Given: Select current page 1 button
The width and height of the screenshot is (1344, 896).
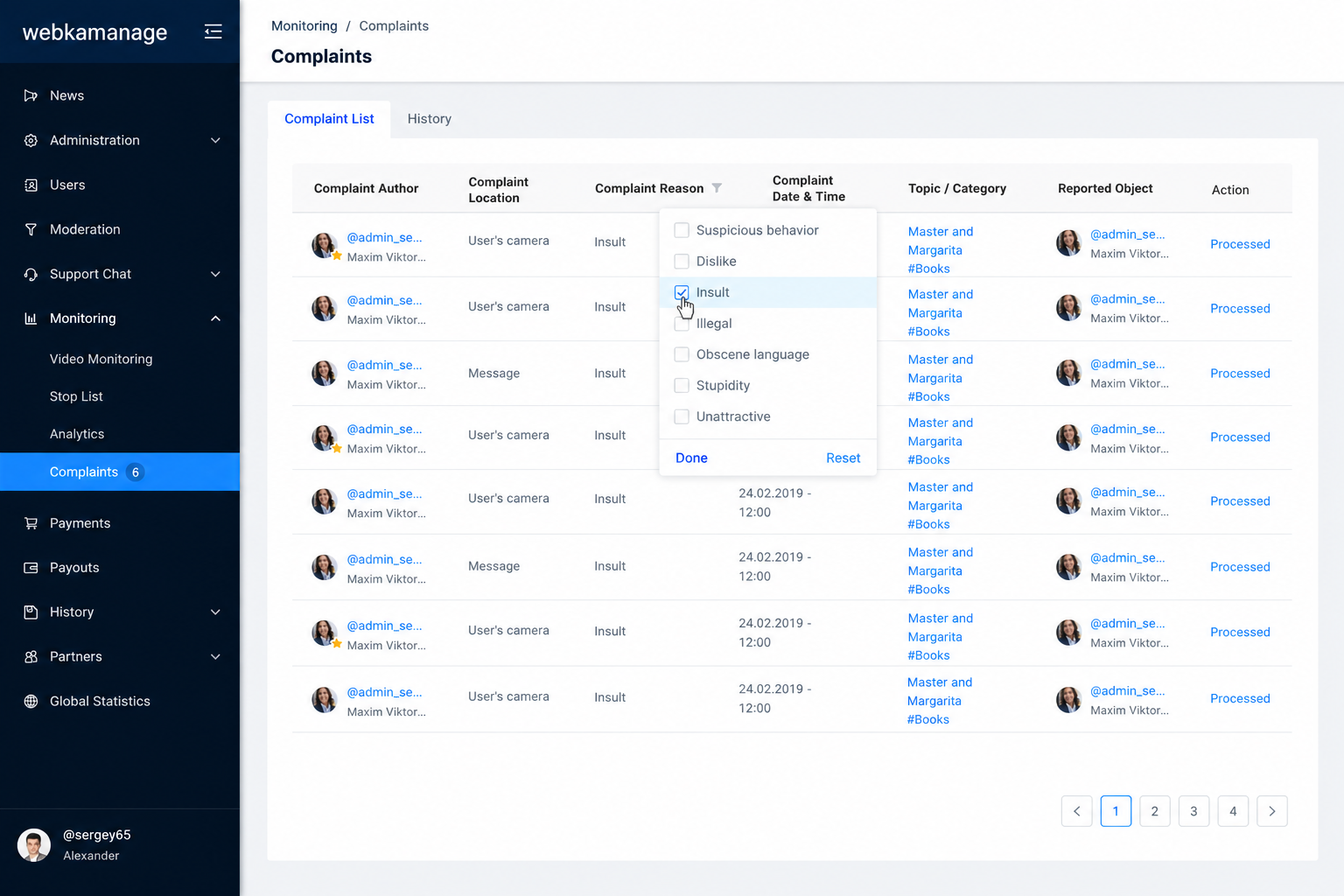Looking at the screenshot, I should (x=1116, y=811).
